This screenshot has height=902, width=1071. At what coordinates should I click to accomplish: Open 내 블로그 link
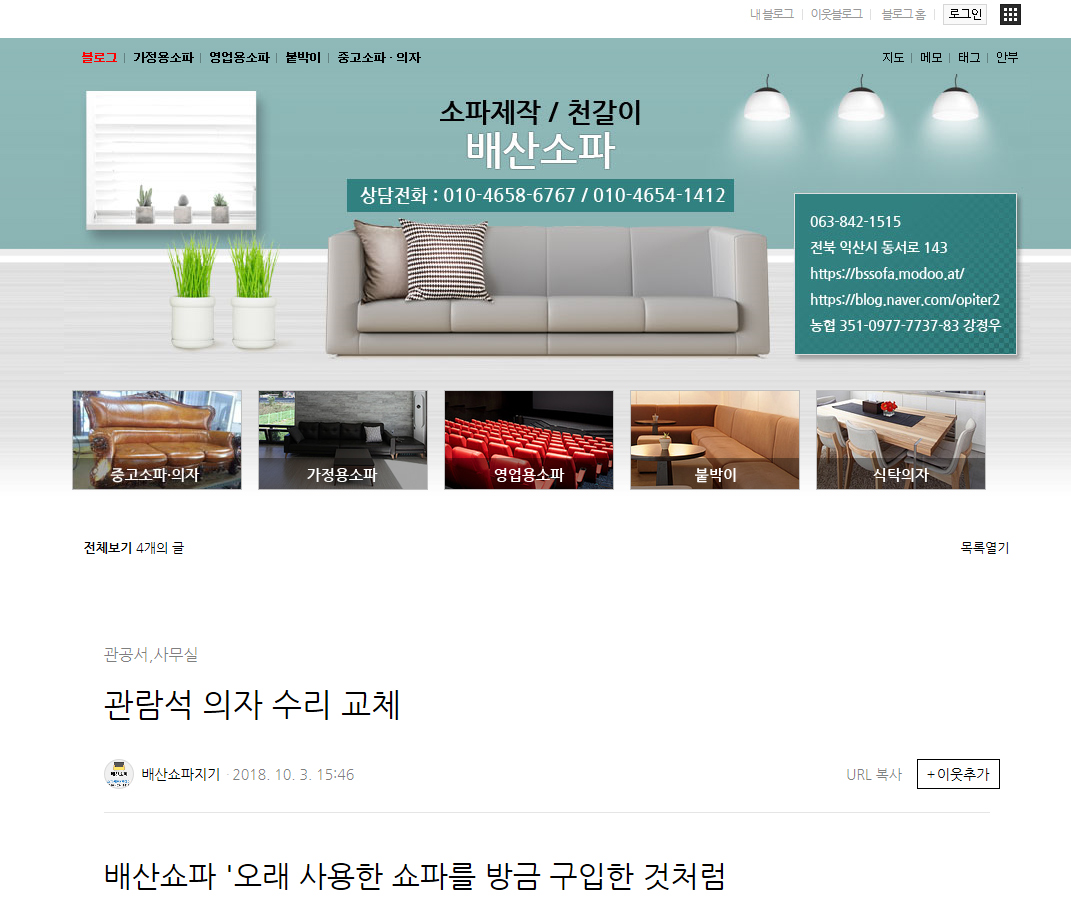pos(771,14)
